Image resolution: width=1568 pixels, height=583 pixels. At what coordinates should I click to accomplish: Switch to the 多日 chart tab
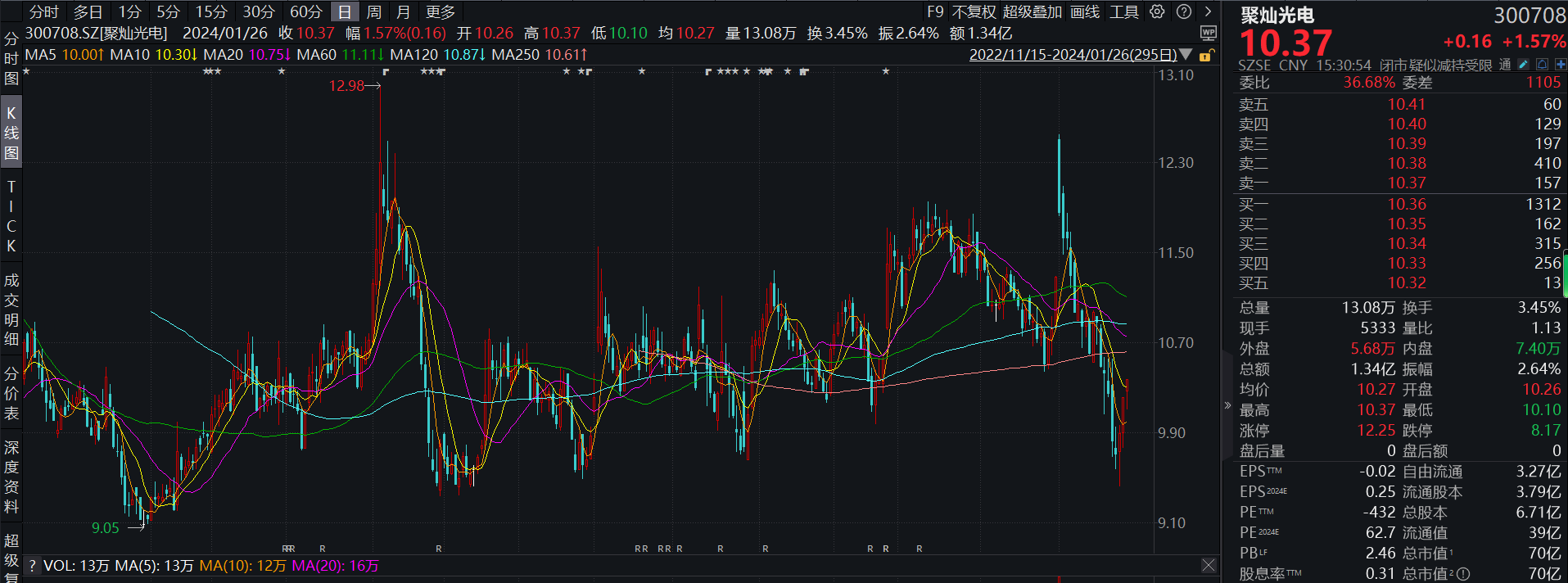point(88,11)
